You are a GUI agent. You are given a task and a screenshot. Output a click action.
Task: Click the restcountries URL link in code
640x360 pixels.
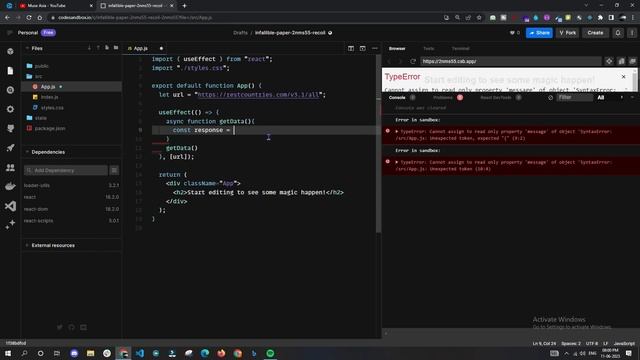258,95
